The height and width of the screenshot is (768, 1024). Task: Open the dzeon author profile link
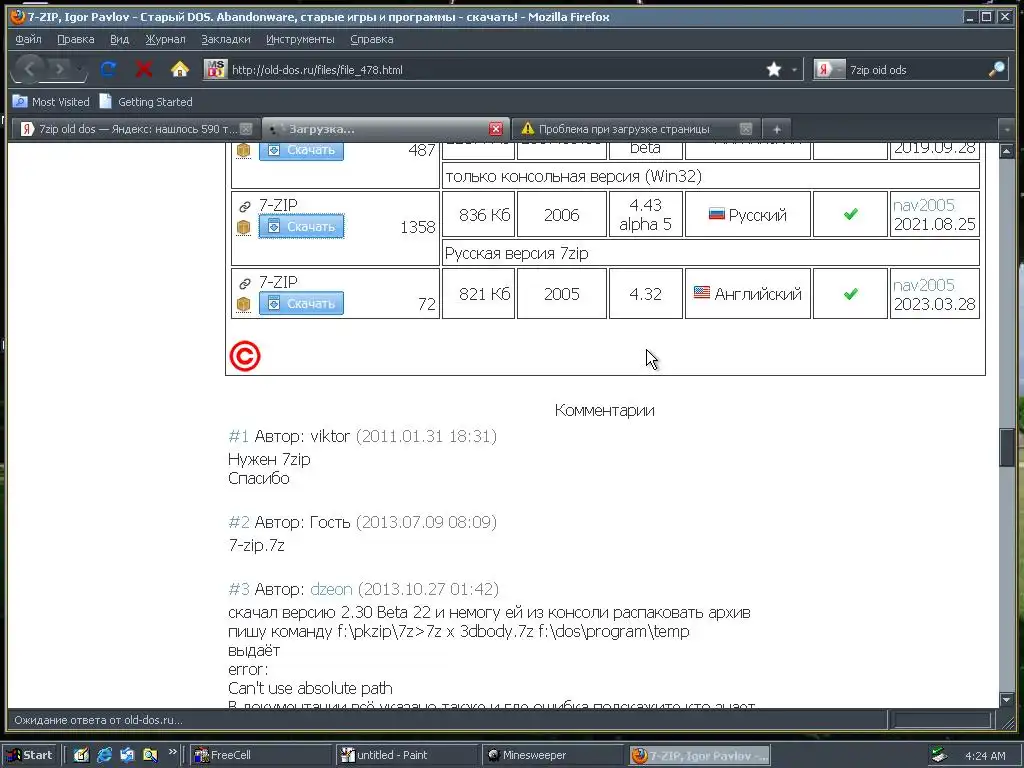331,590
